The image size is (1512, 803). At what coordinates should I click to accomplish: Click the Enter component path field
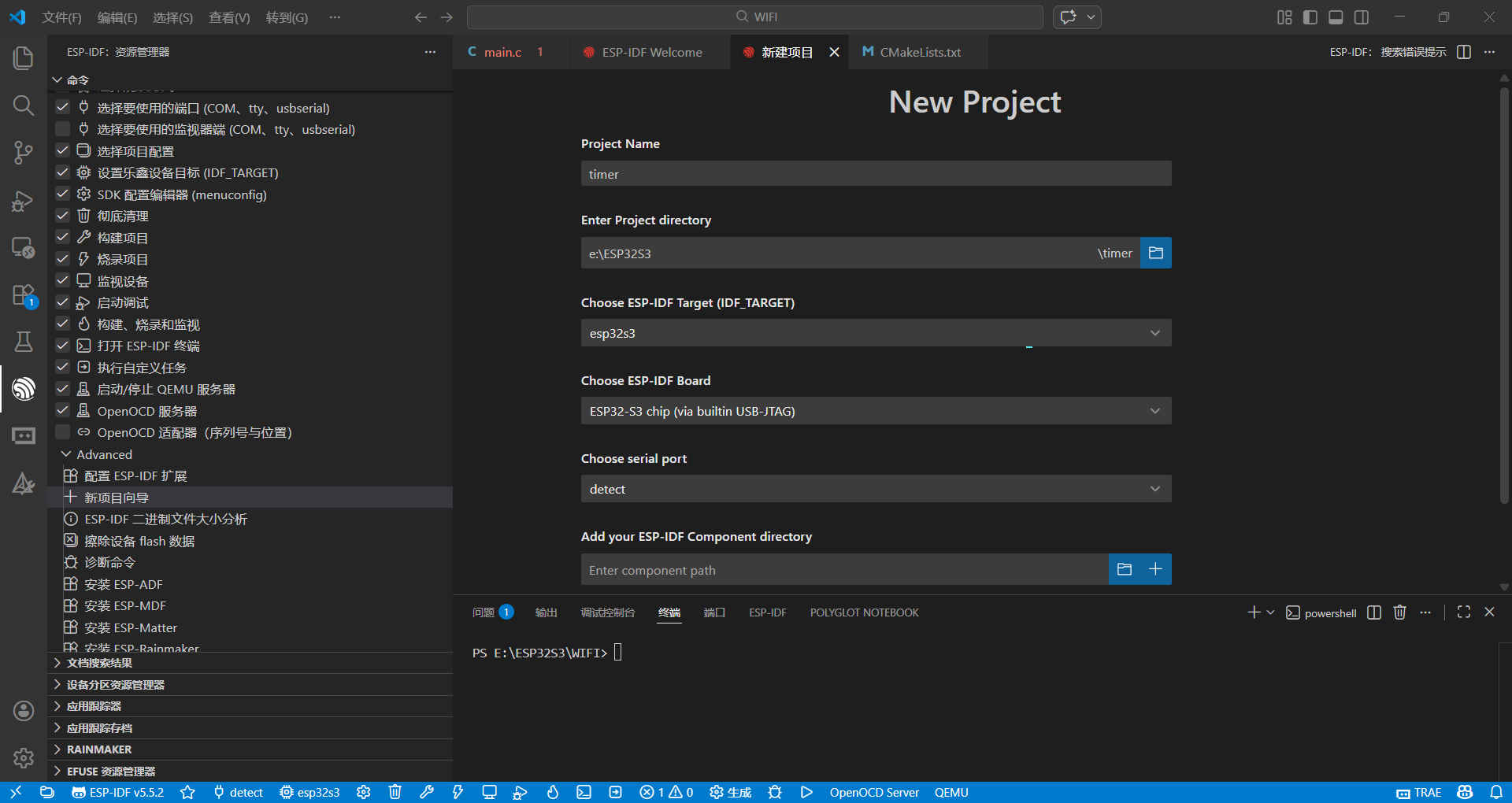(x=844, y=570)
